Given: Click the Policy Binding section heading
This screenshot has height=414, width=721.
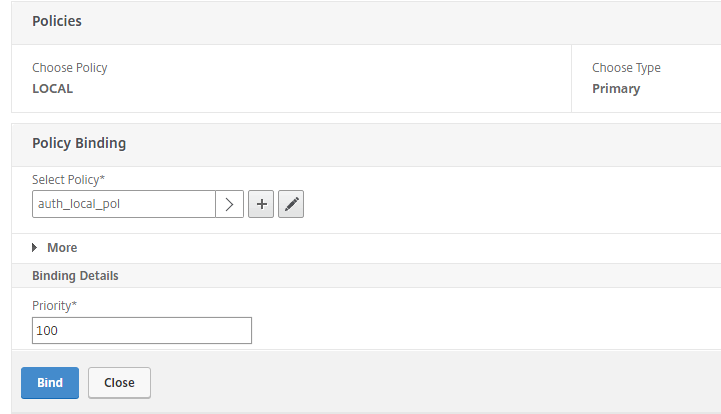Looking at the screenshot, I should coord(79,143).
